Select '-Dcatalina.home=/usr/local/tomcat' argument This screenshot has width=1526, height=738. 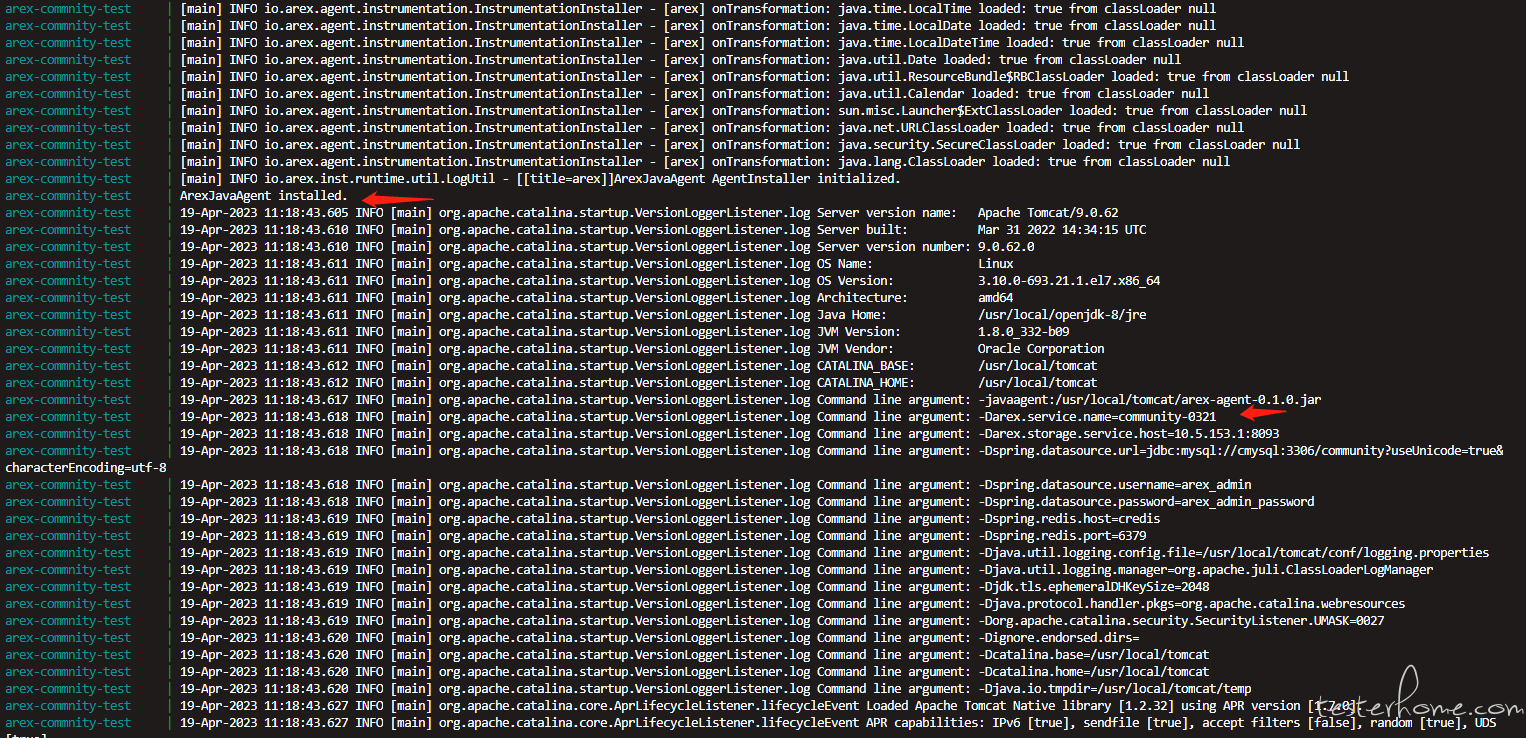(x=1094, y=671)
